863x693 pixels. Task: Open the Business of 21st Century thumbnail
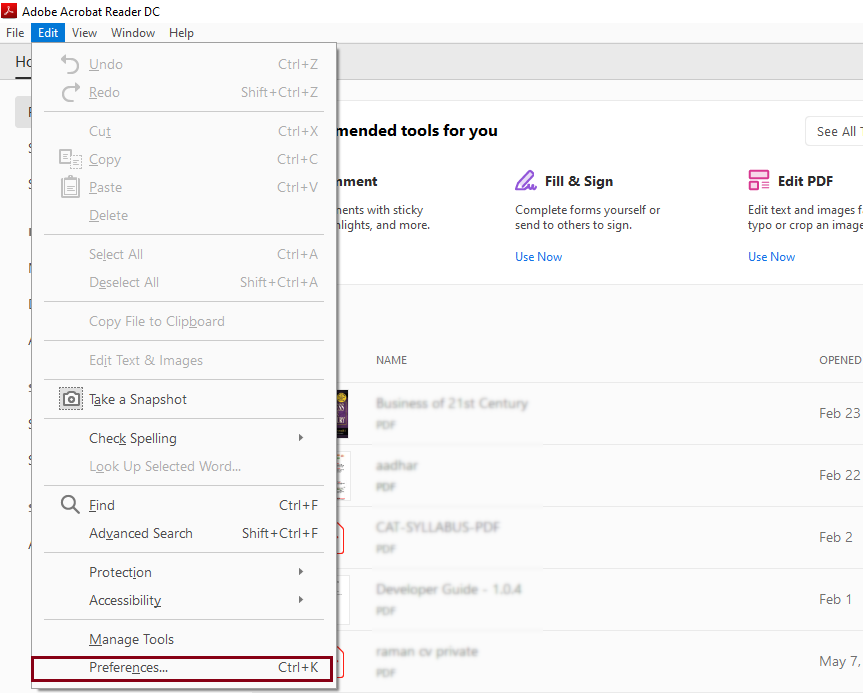pyautogui.click(x=342, y=413)
